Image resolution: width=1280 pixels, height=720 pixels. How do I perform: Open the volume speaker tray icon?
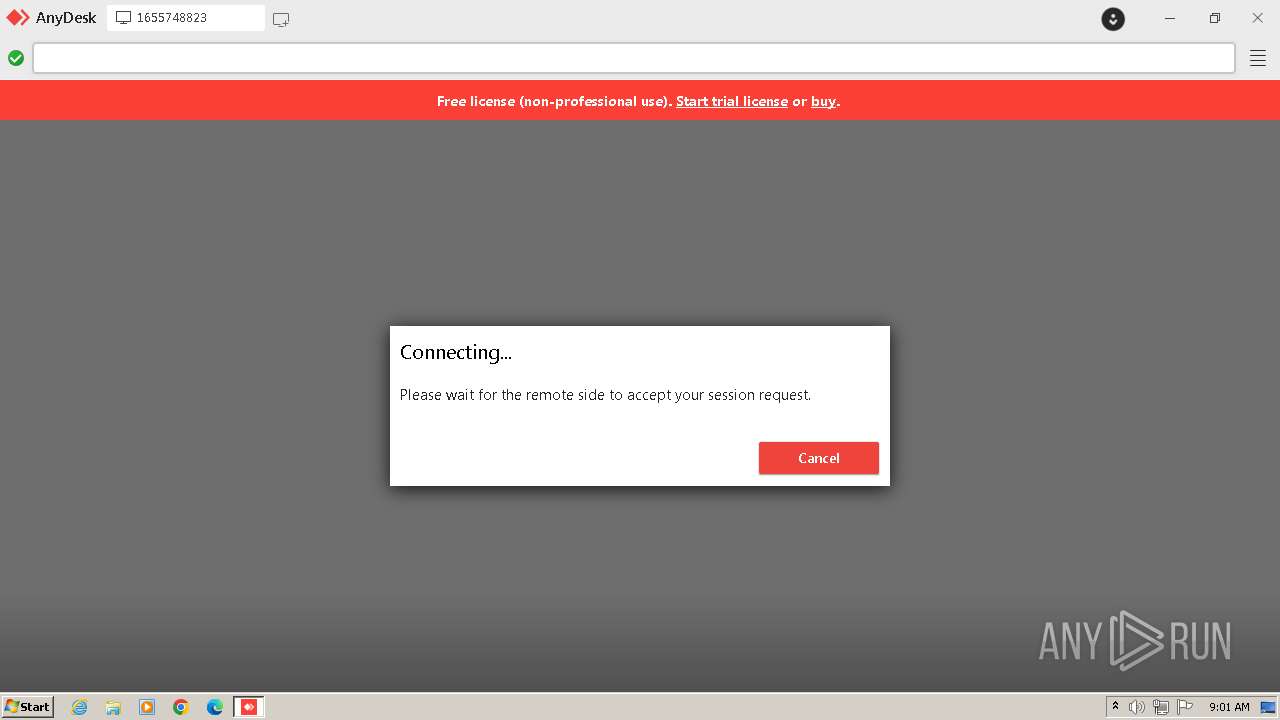tap(1137, 707)
